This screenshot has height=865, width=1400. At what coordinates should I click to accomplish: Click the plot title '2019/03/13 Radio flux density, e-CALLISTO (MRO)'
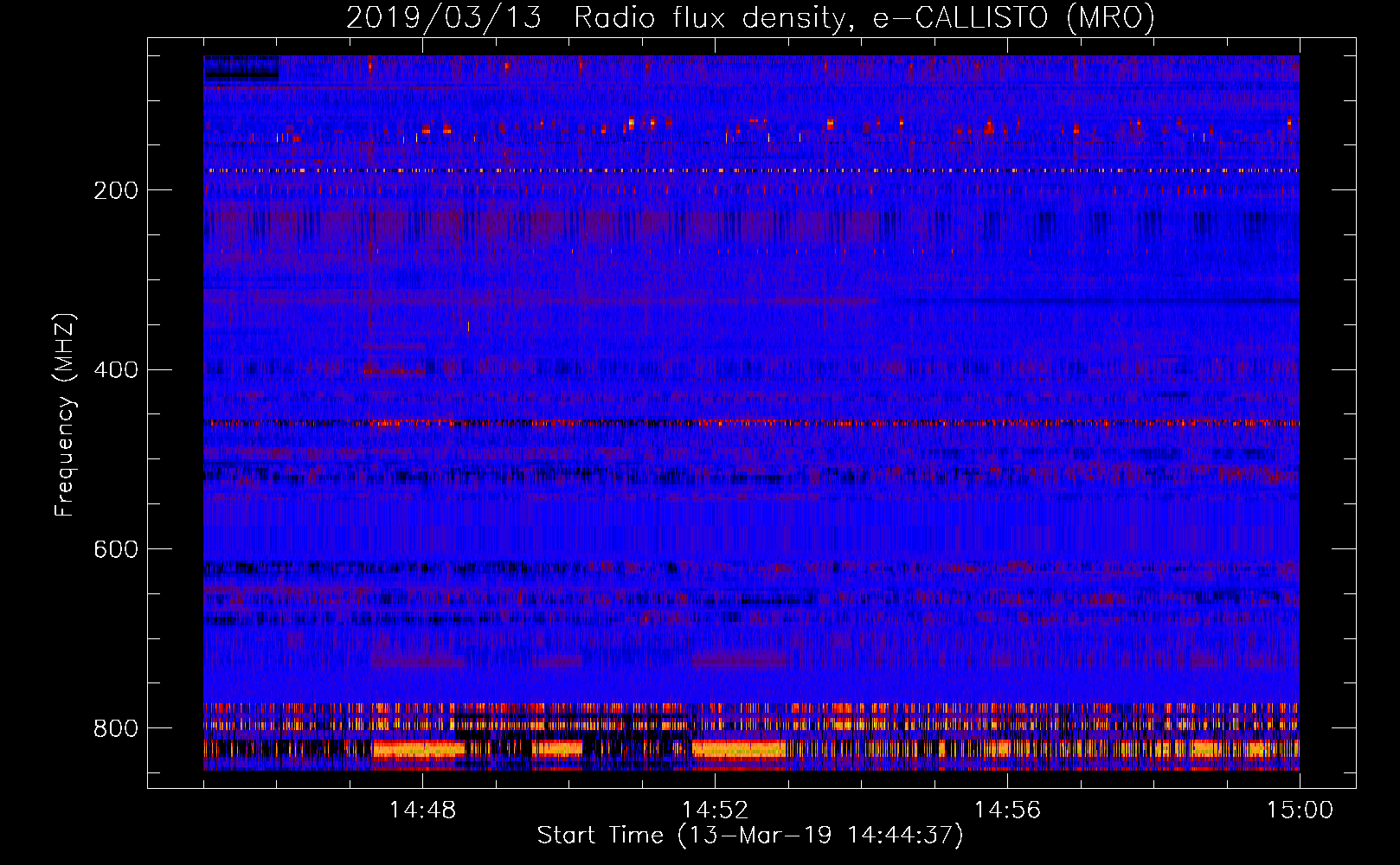point(750,17)
